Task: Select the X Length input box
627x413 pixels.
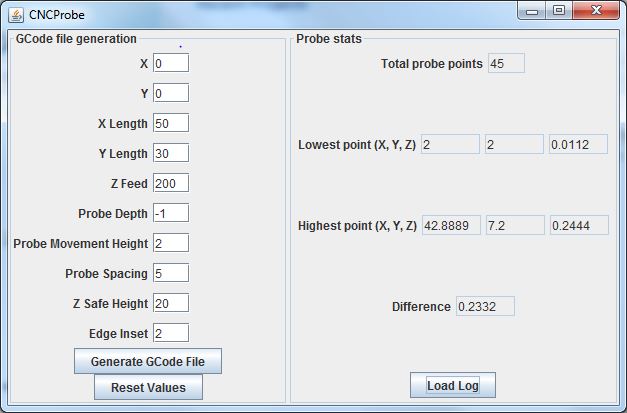Action: tap(171, 123)
